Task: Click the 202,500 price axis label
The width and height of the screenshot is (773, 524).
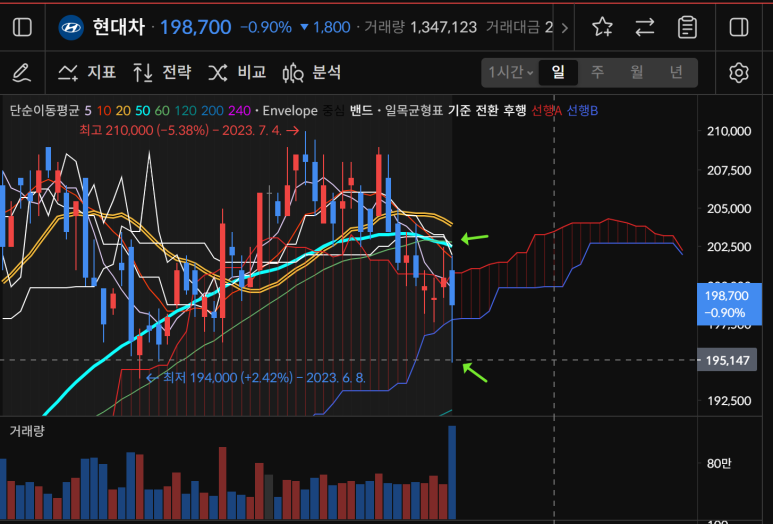Action: [729, 247]
